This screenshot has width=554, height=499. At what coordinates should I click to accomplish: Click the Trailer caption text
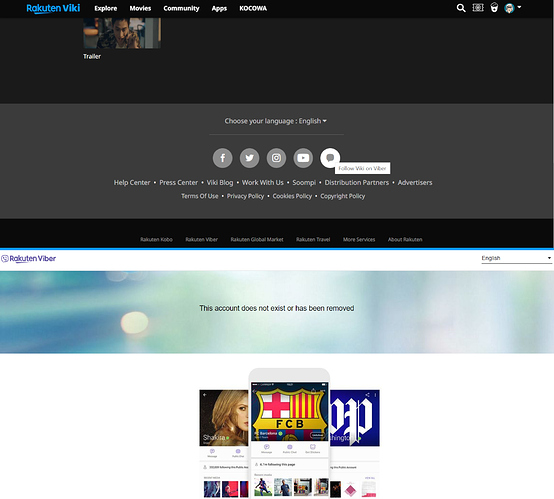[x=92, y=57]
